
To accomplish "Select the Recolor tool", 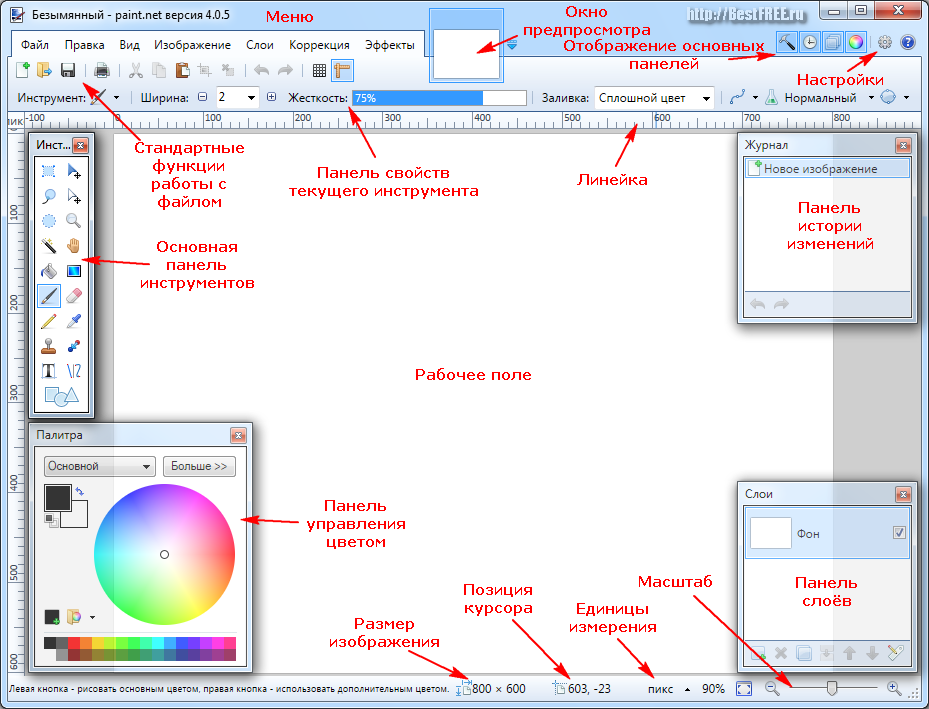I will click(73, 346).
